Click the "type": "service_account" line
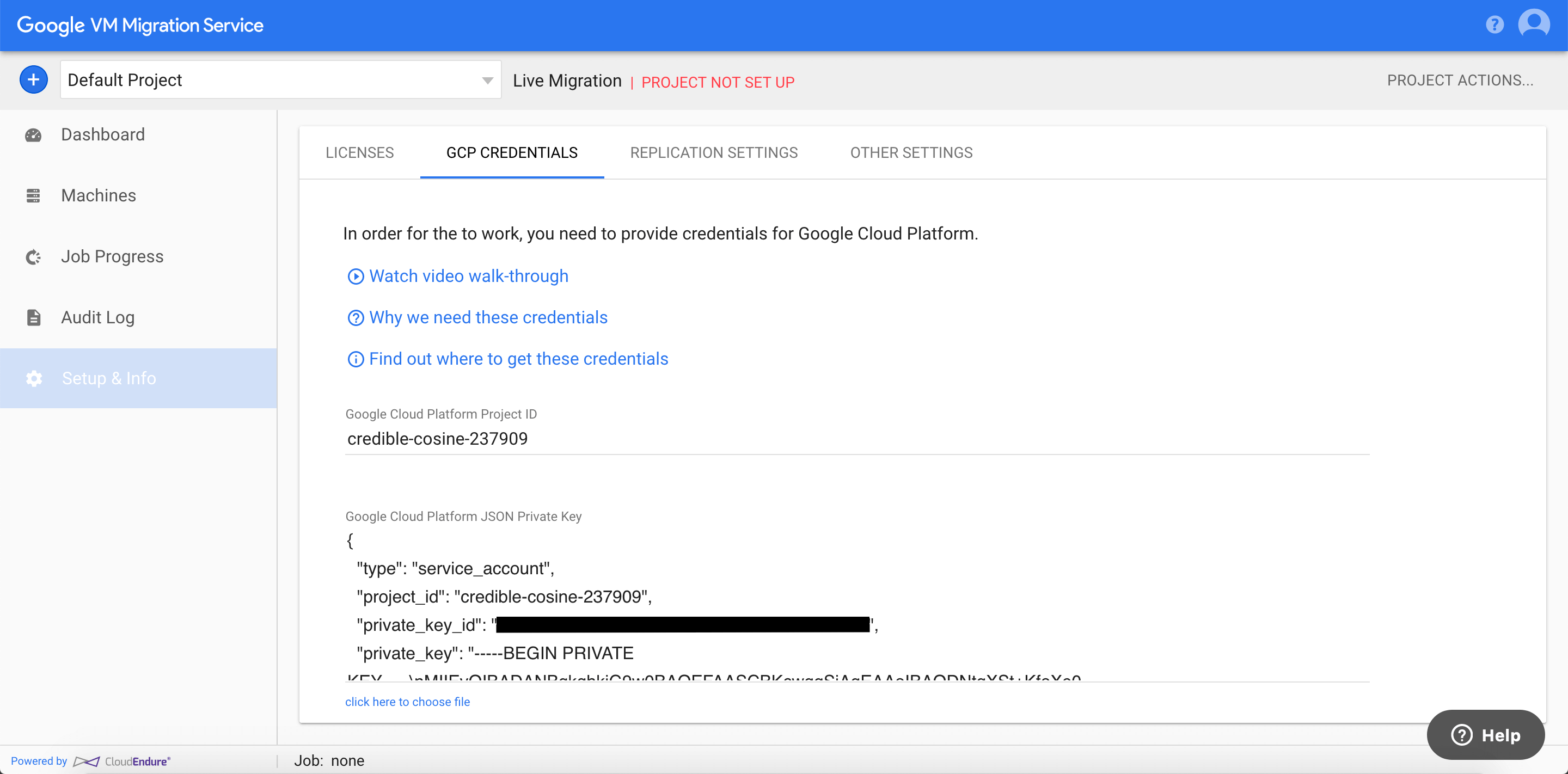Screen dimensions: 1568x774 point(455,568)
